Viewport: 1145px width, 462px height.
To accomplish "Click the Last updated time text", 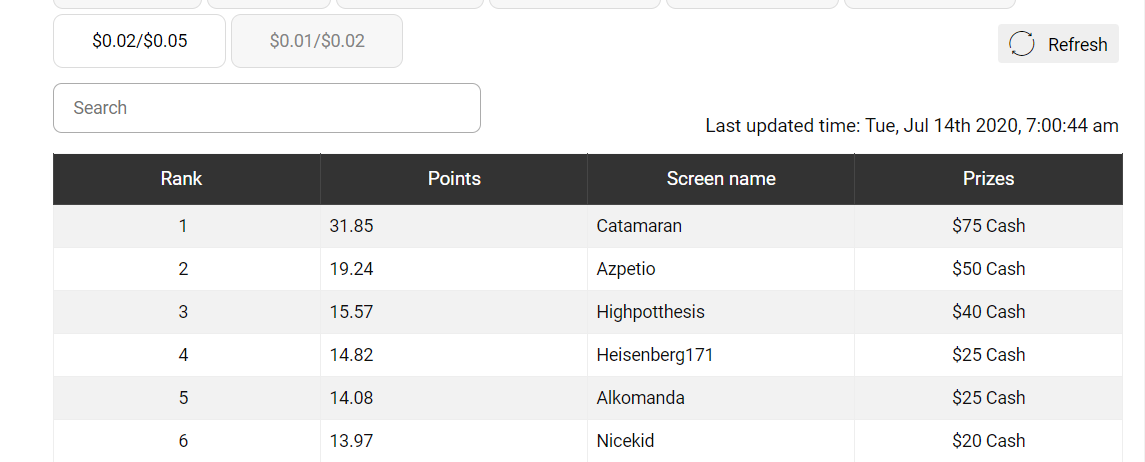I will pos(911,126).
